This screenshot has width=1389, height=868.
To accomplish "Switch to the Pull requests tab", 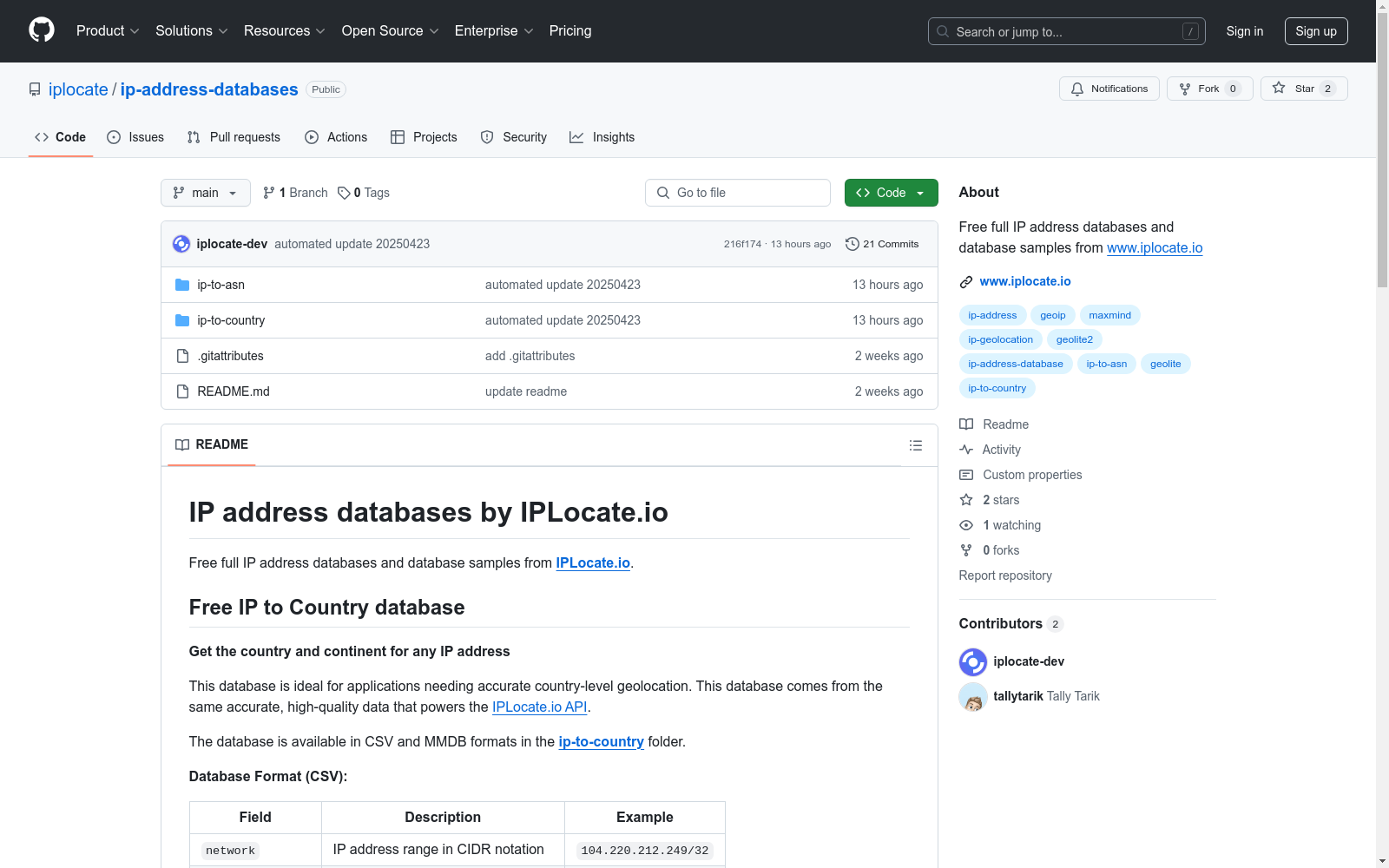I will click(234, 137).
